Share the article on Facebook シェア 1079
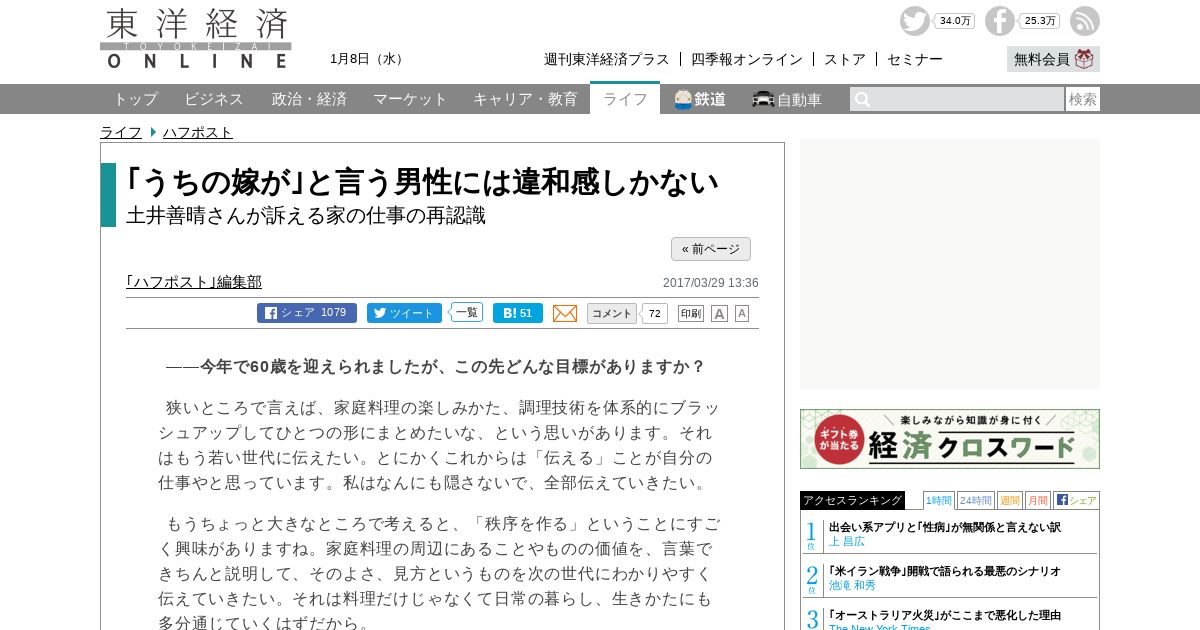Screen dimensions: 1200x630 click(307, 313)
